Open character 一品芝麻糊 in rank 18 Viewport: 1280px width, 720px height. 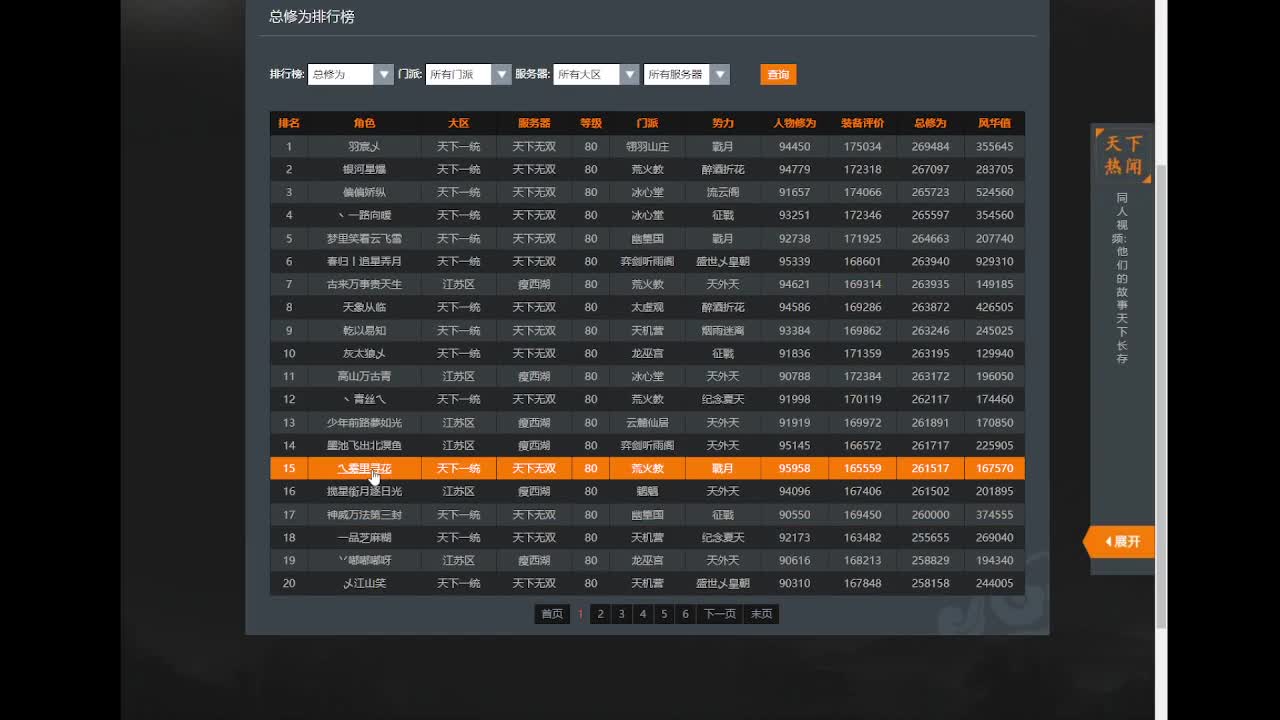364,537
